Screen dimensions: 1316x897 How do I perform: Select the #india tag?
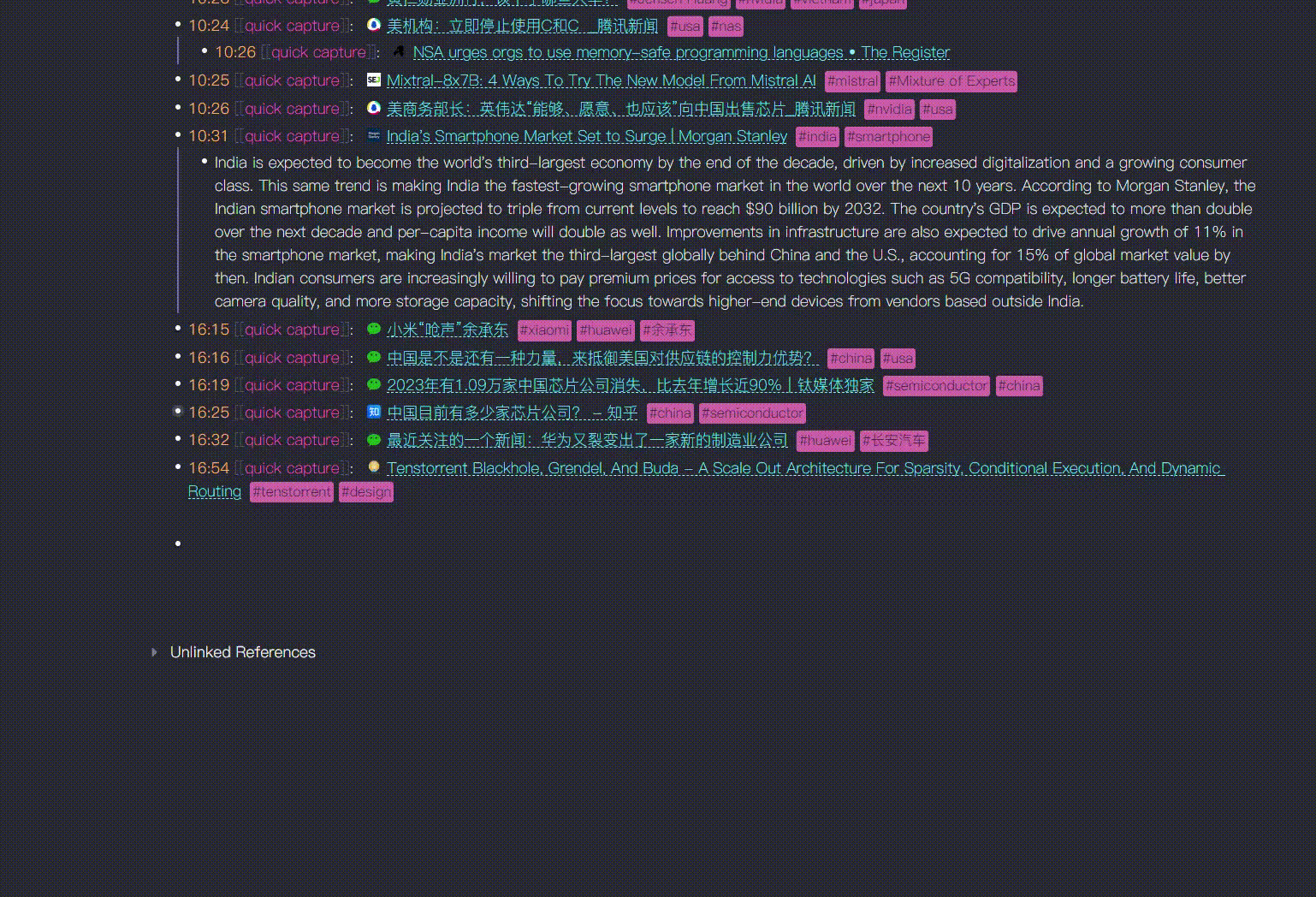click(x=817, y=137)
